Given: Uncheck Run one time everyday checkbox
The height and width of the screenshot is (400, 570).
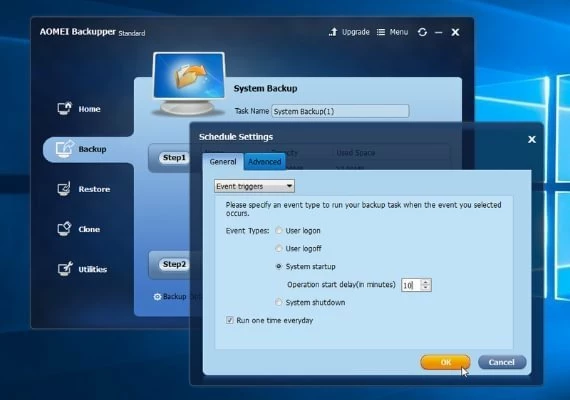Looking at the screenshot, I should [x=229, y=320].
